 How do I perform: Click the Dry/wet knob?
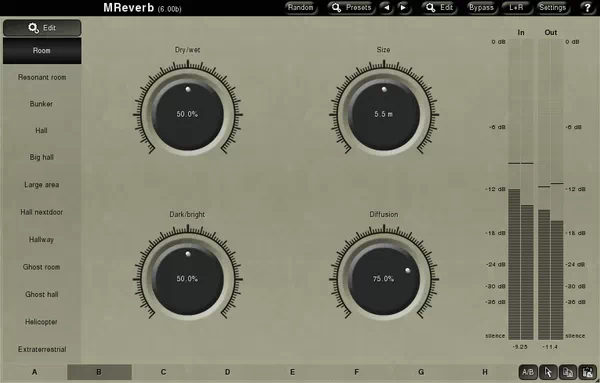tap(188, 114)
